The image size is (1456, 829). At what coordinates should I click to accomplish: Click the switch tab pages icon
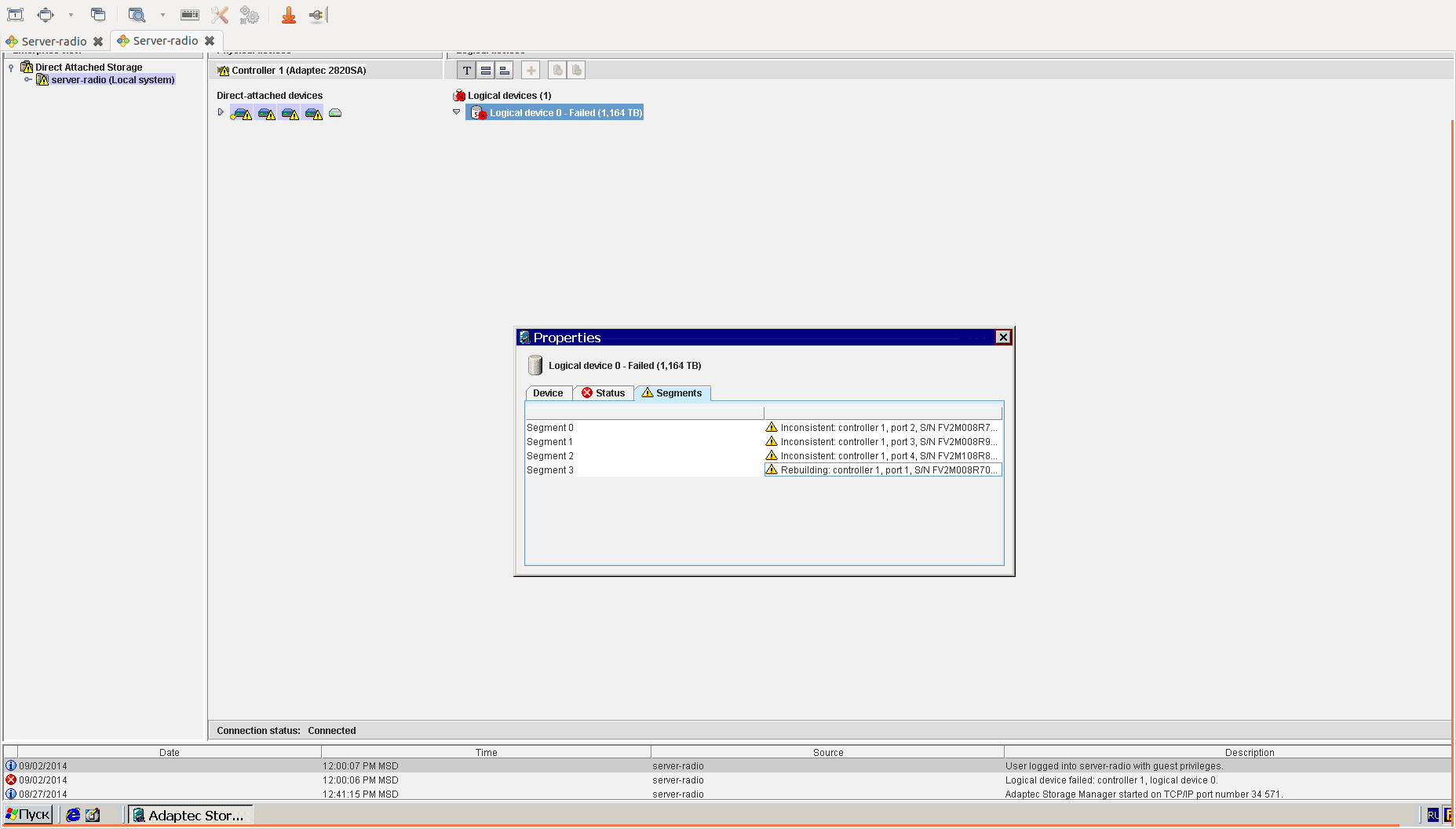point(98,14)
